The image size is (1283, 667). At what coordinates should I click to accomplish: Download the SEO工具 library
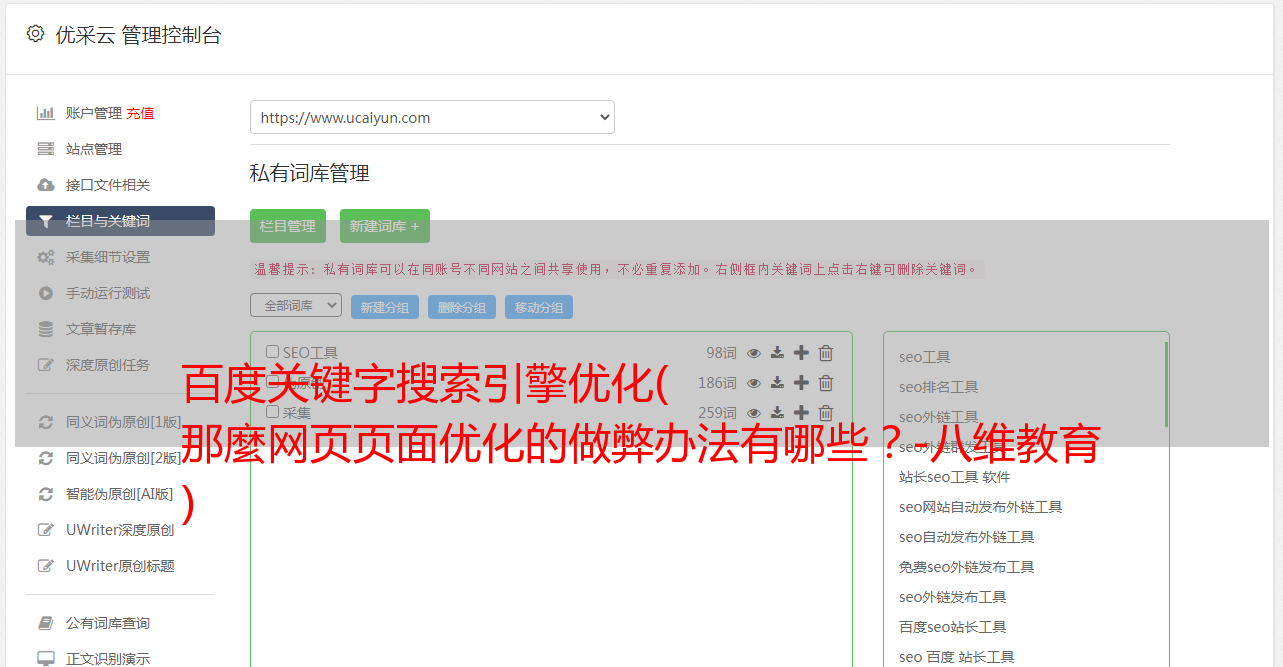[777, 352]
